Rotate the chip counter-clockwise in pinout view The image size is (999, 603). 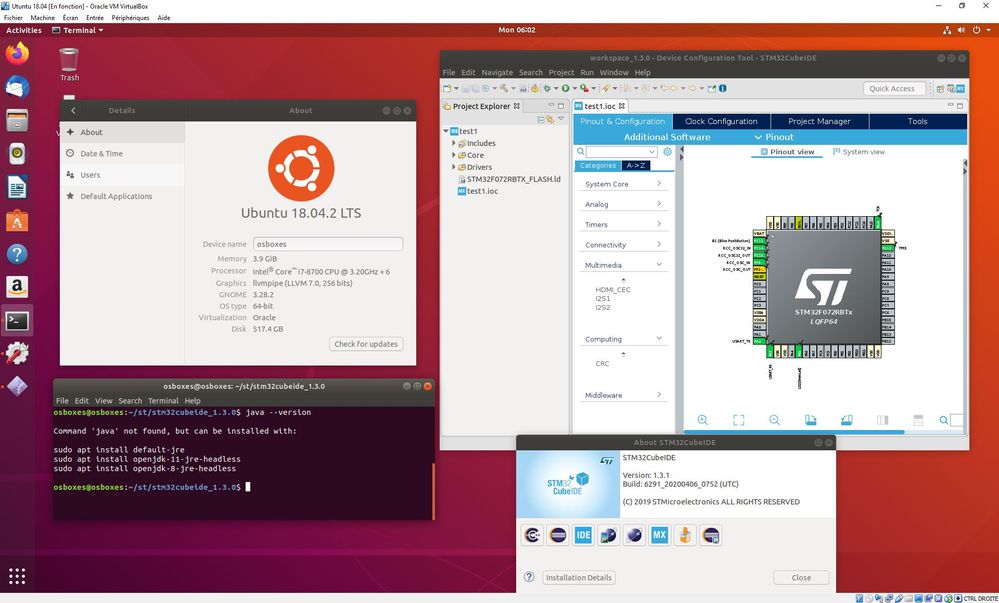click(846, 420)
